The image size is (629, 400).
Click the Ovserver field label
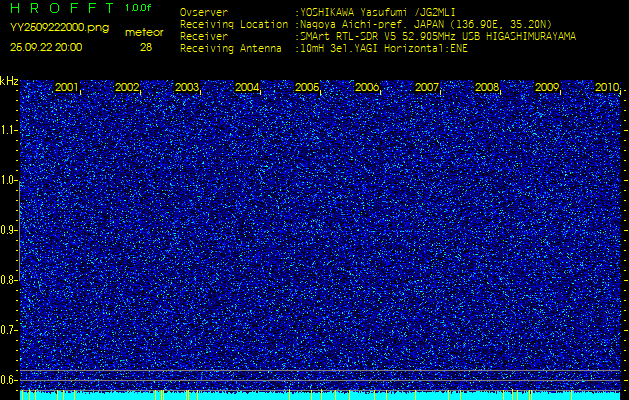point(204,12)
